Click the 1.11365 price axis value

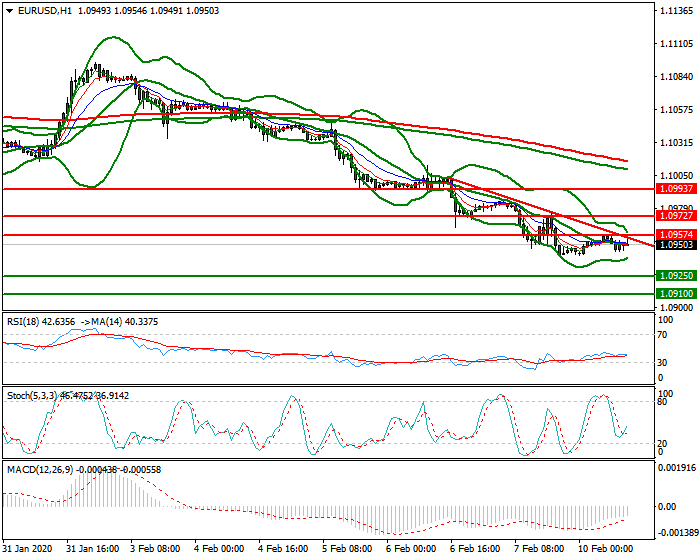coord(676,12)
